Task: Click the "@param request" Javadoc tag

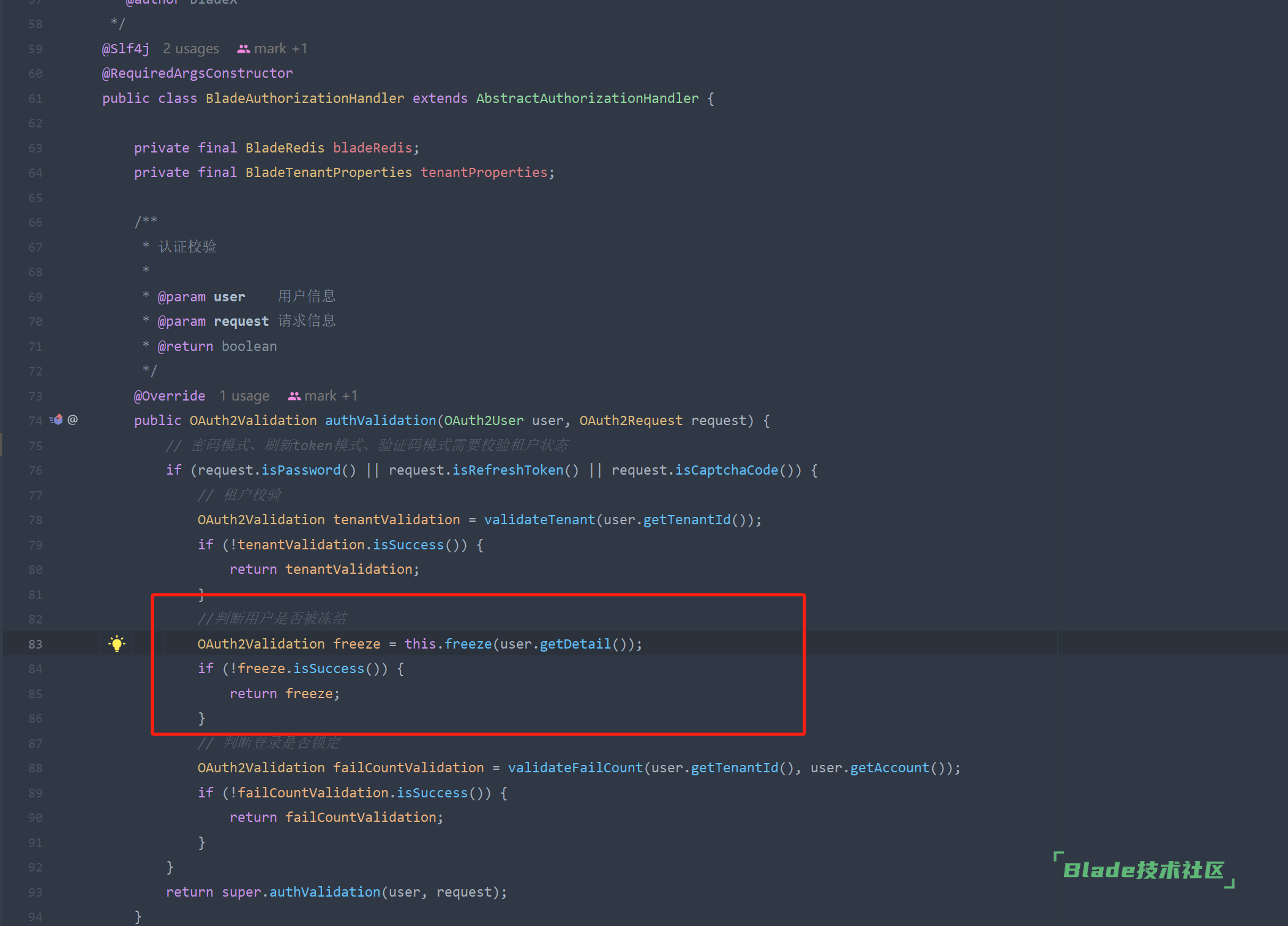Action: pos(213,321)
